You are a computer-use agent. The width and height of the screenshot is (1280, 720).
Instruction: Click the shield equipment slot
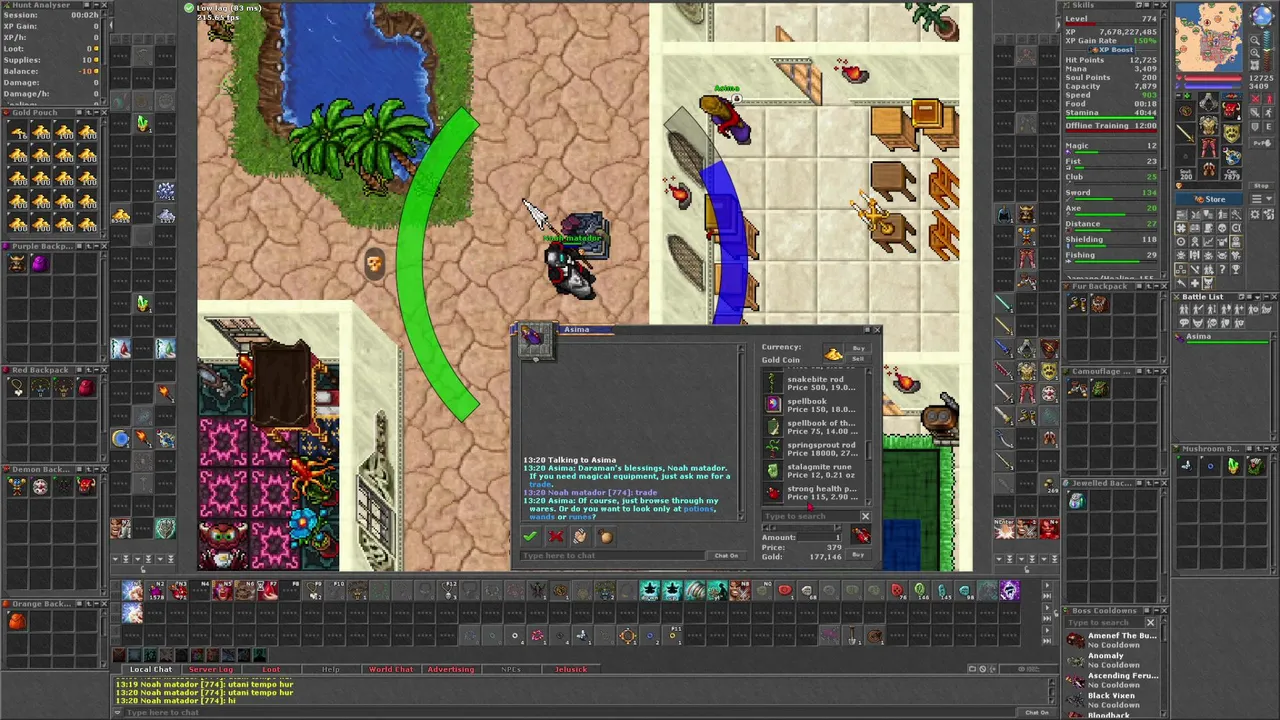pos(1231,133)
